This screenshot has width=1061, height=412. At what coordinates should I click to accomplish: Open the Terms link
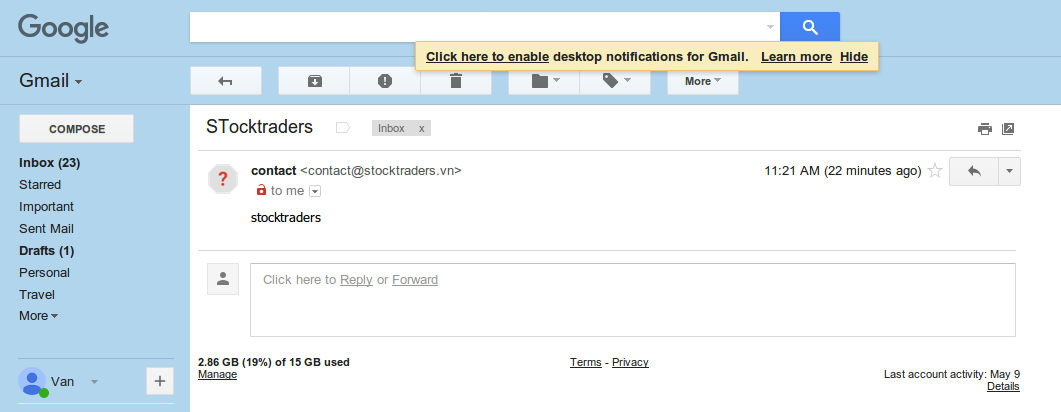click(585, 362)
